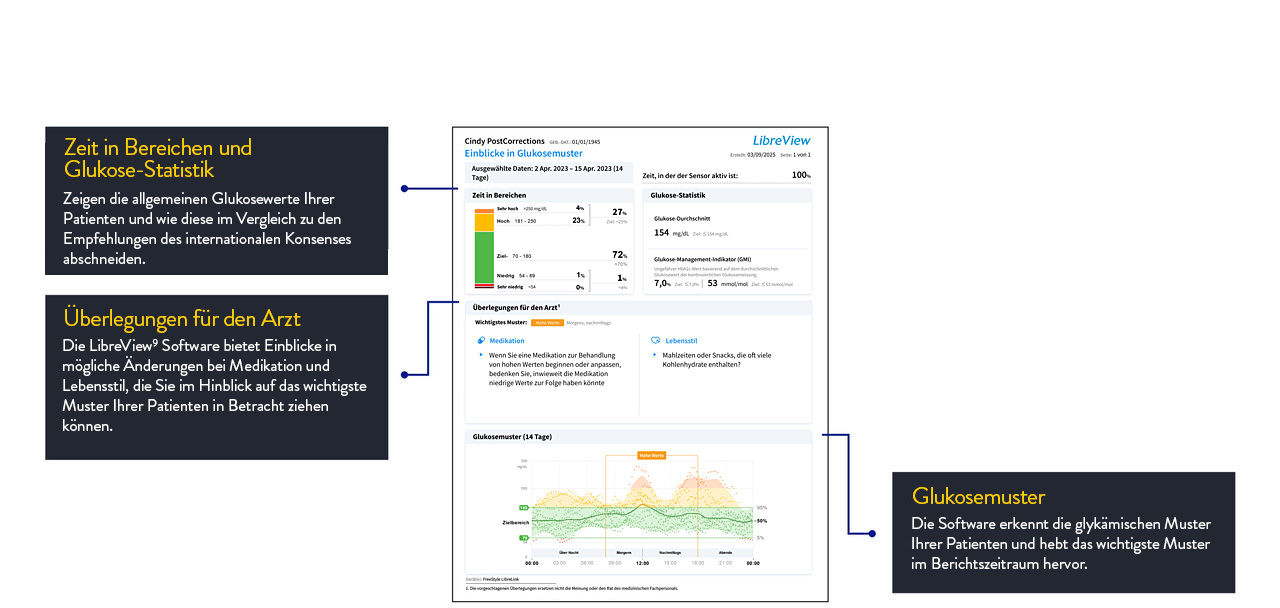Click the LibreView logo
1280x608 pixels.
tap(781, 141)
